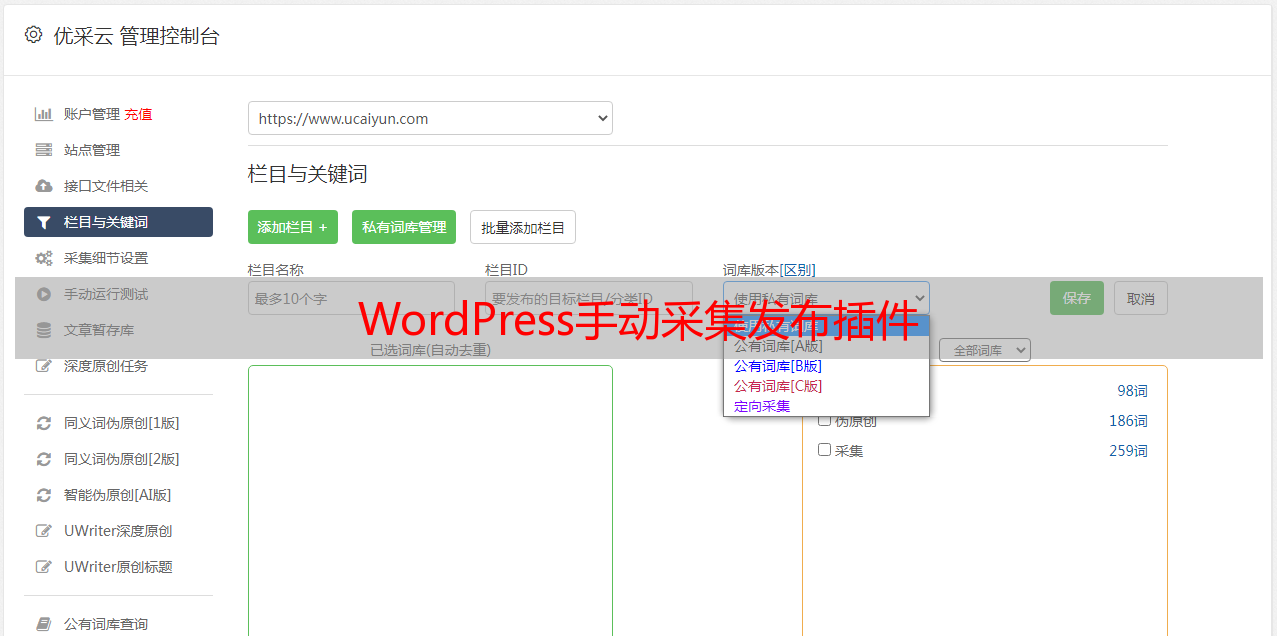Focus the 栏目ID input field
This screenshot has height=636, width=1277.
coord(589,298)
